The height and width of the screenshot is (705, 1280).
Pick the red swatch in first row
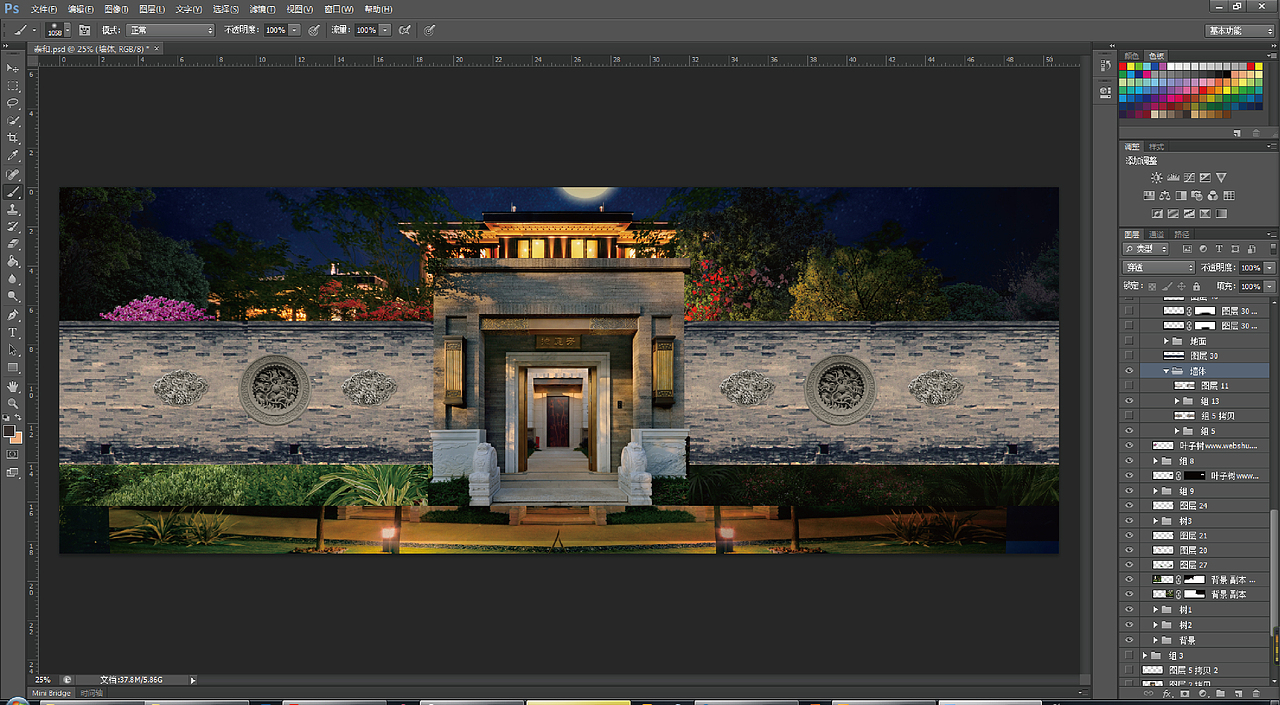tap(1124, 67)
